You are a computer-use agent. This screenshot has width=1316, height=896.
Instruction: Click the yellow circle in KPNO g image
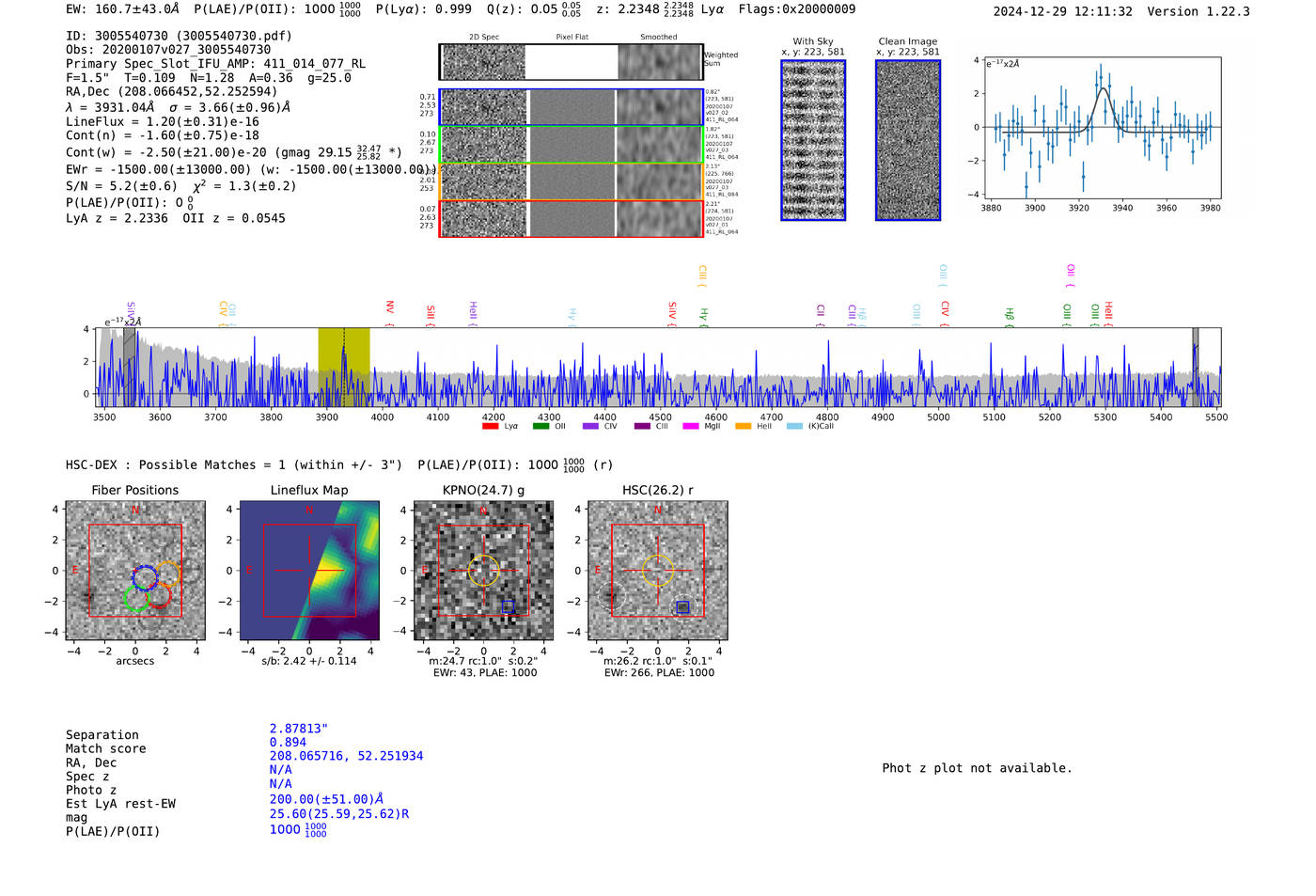[483, 571]
